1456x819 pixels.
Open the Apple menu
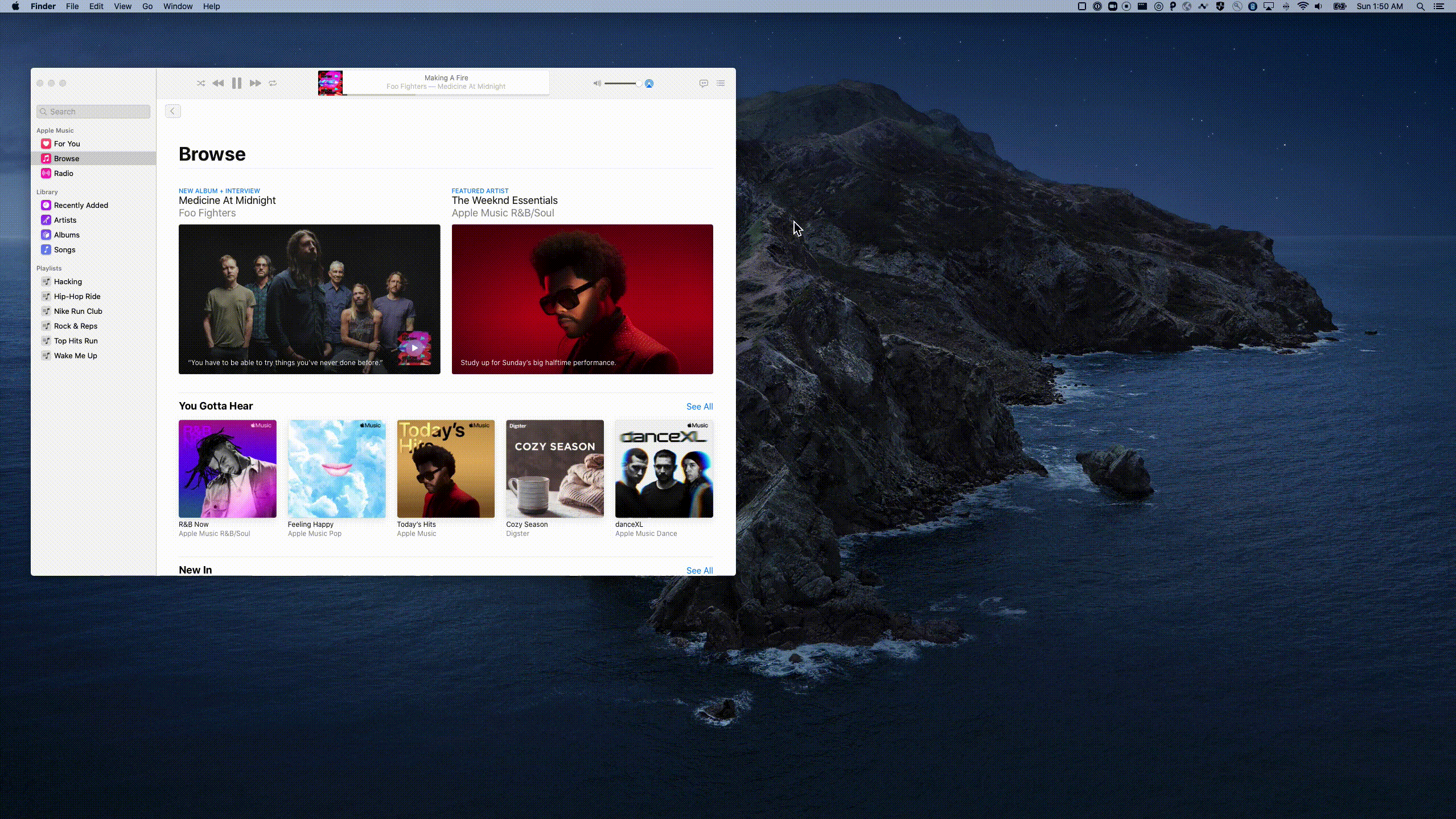15,6
